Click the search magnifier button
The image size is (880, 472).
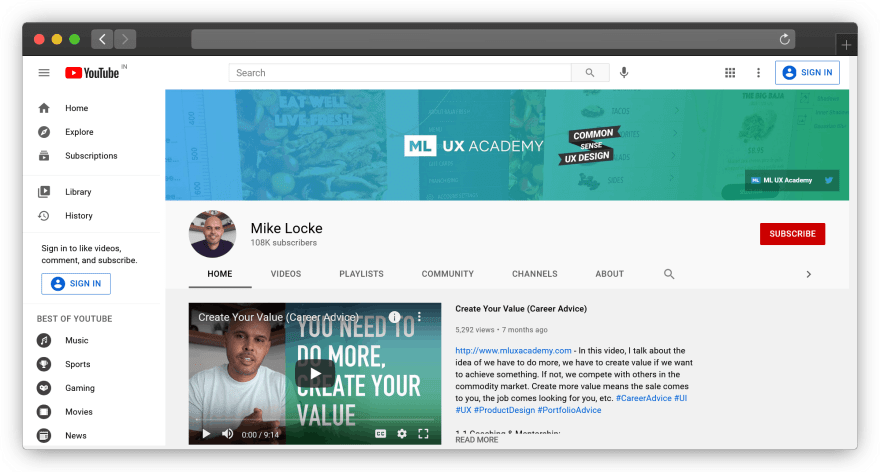(590, 73)
